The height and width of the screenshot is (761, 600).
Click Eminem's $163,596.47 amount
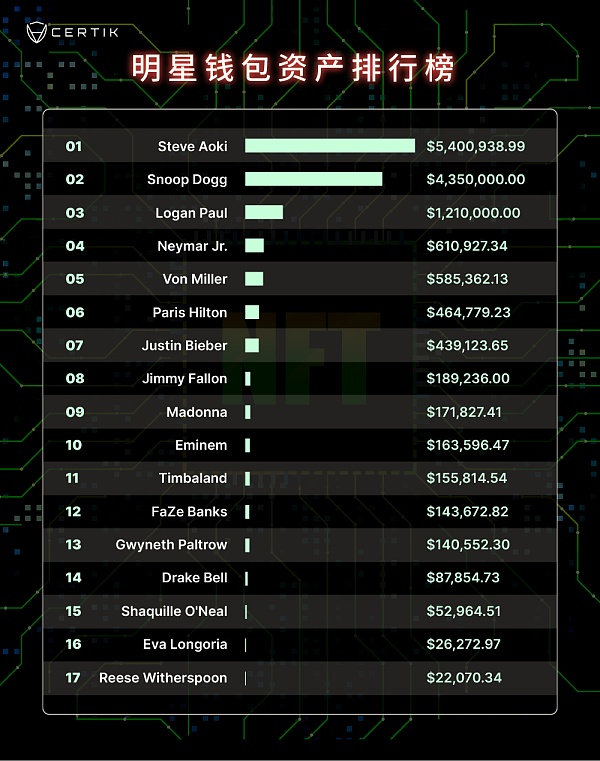[468, 445]
